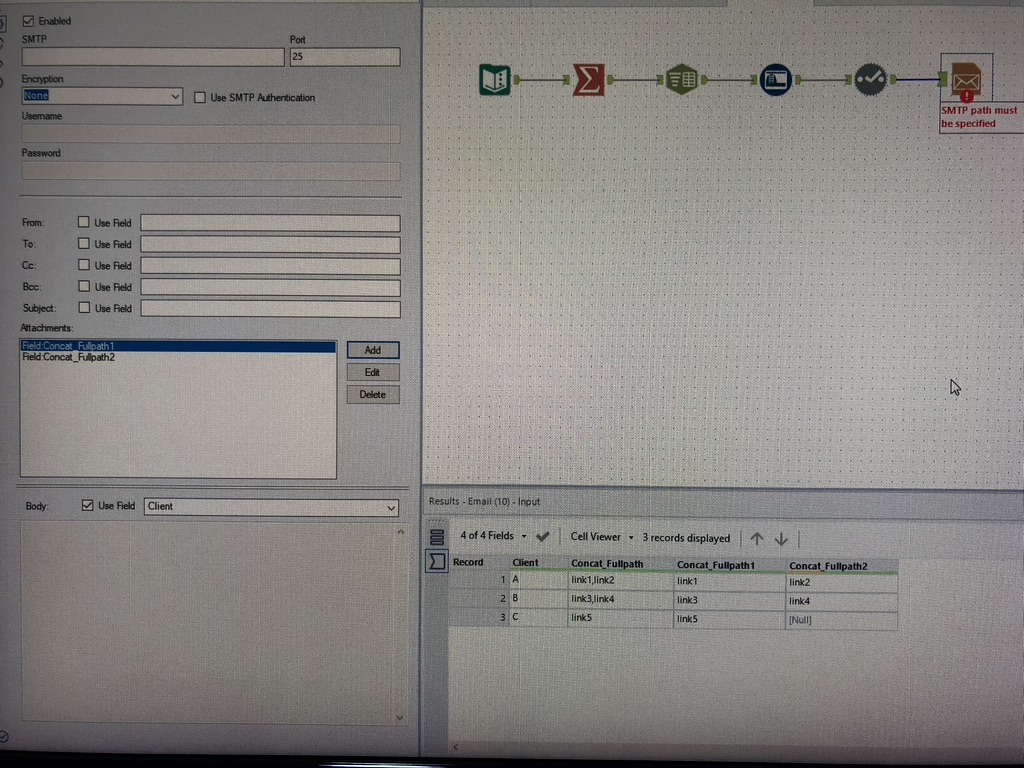1024x768 pixels.
Task: Check Use Field next to Subject
Action: [x=84, y=308]
